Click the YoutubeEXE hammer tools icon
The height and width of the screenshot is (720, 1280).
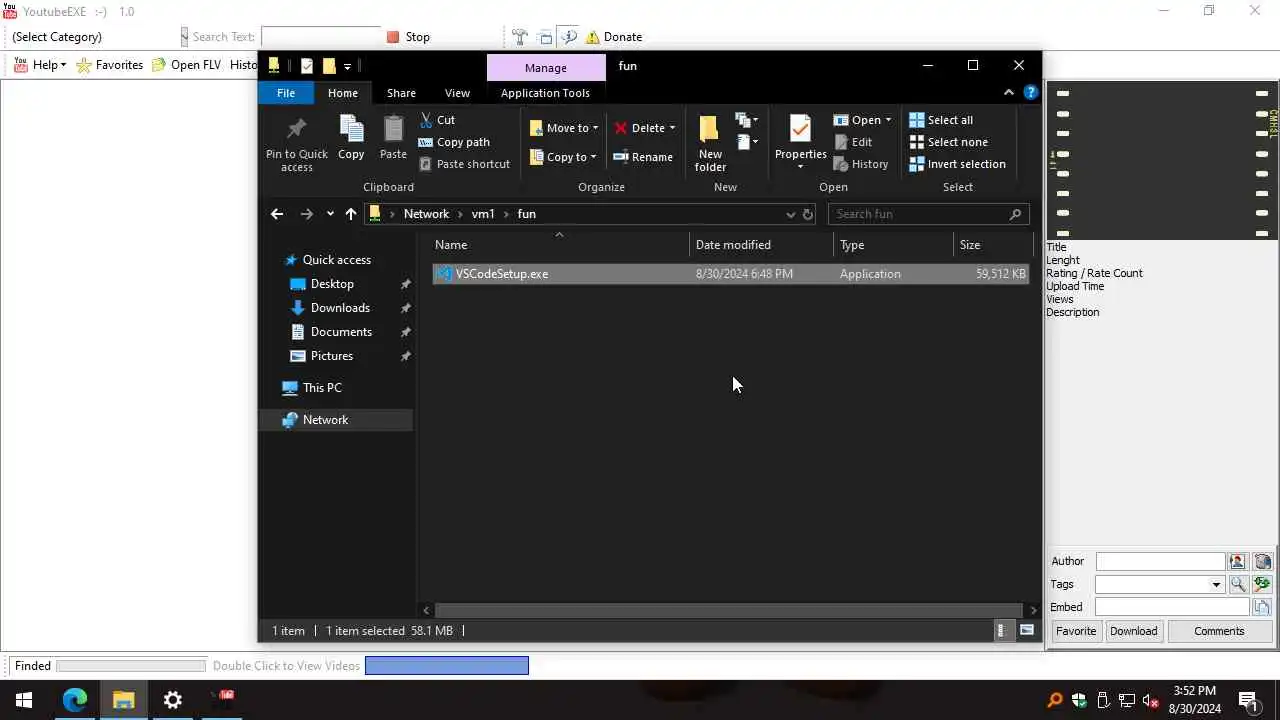[519, 37]
